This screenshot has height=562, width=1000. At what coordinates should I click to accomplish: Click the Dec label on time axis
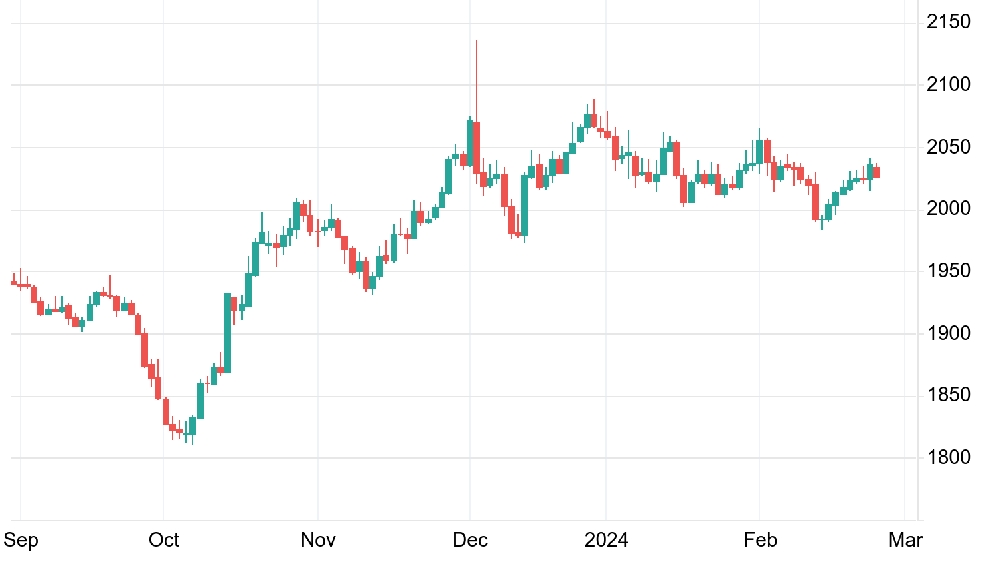click(470, 540)
